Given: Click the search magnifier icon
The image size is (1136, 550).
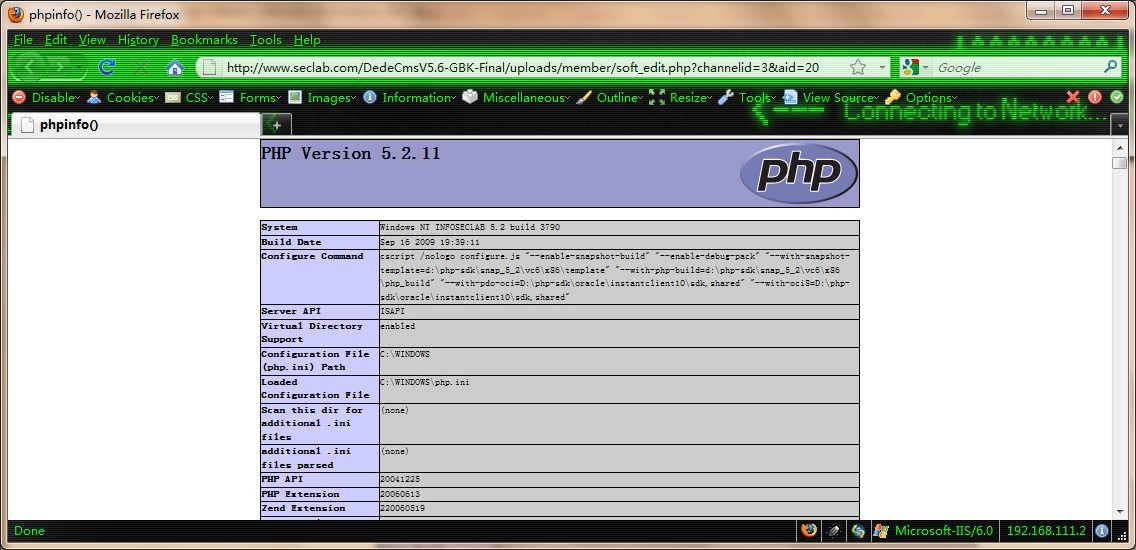Looking at the screenshot, I should pyautogui.click(x=1111, y=67).
